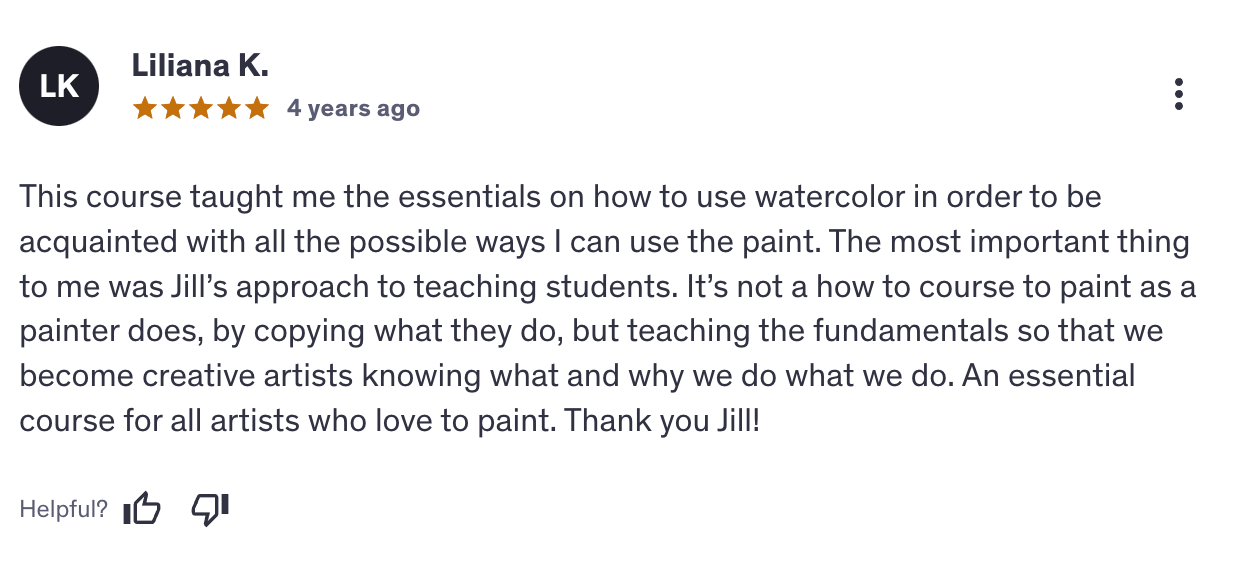This screenshot has width=1242, height=584.
Task: Click the "Helpful?" label
Action: (63, 510)
